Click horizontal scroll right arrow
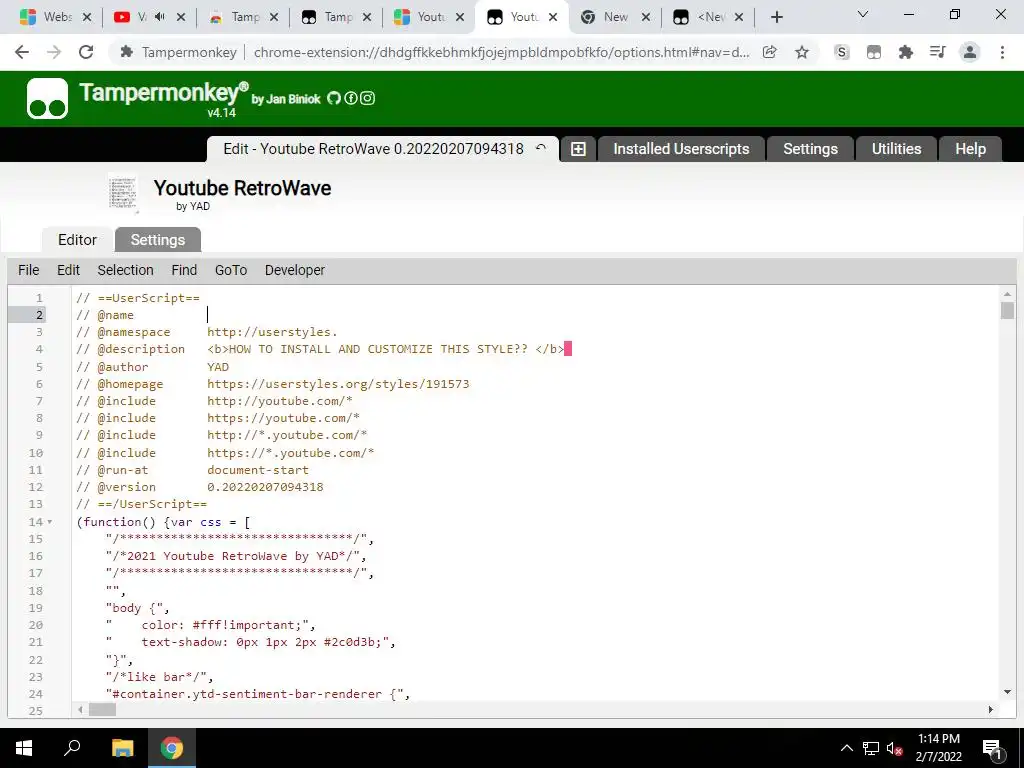The image size is (1024, 768). [991, 710]
